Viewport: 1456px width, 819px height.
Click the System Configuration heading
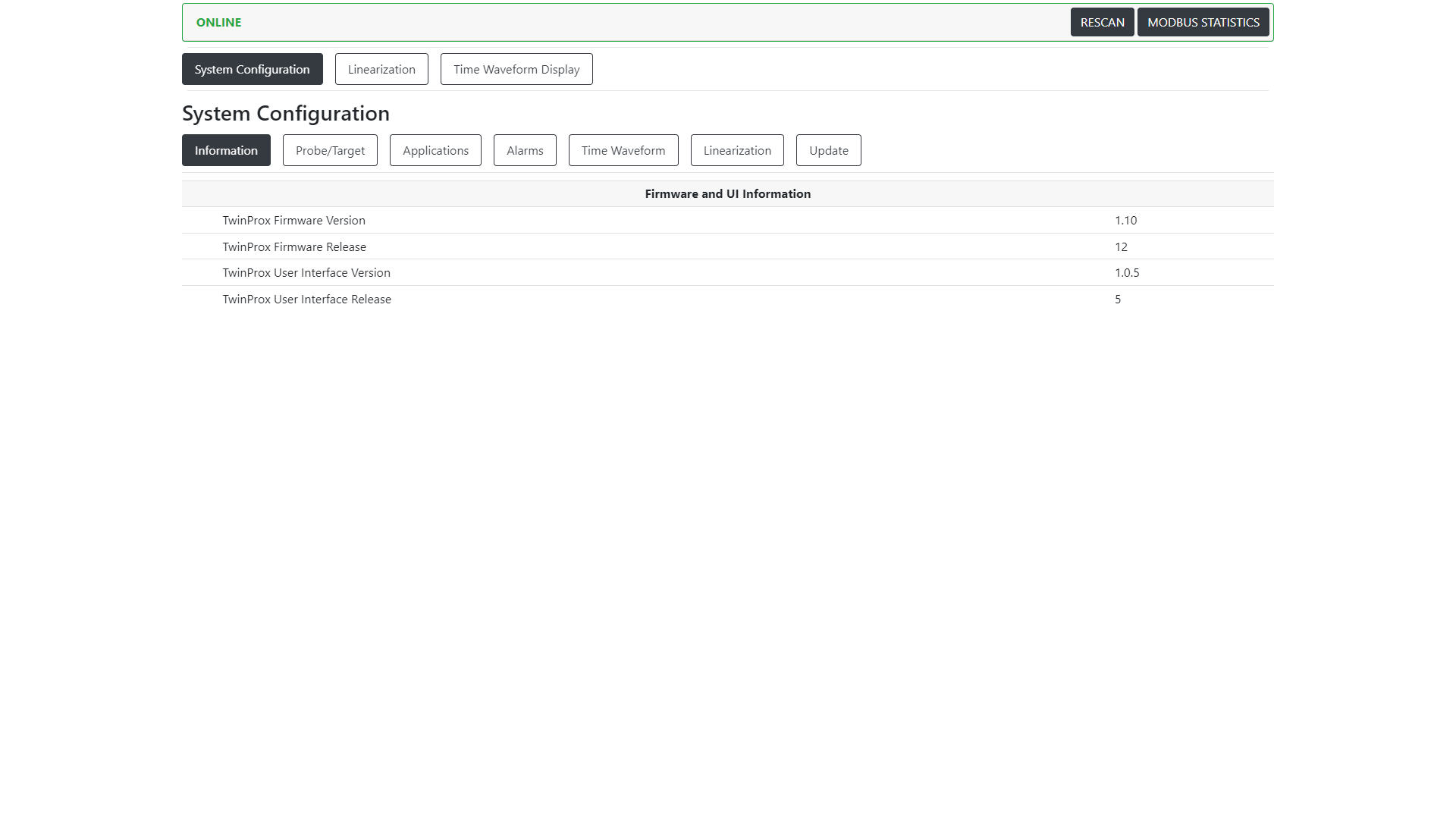coord(286,113)
